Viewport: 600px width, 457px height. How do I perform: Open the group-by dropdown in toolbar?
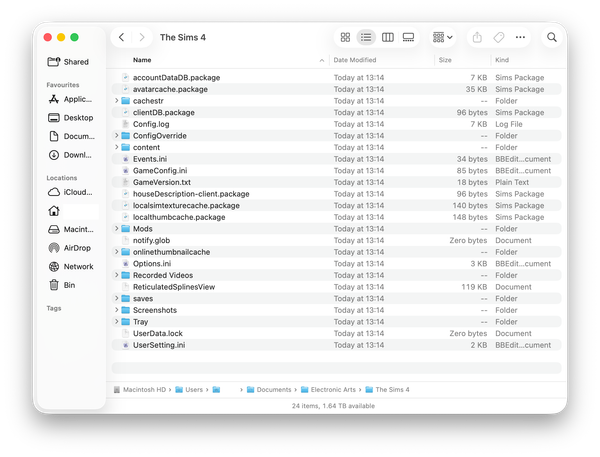coord(442,37)
